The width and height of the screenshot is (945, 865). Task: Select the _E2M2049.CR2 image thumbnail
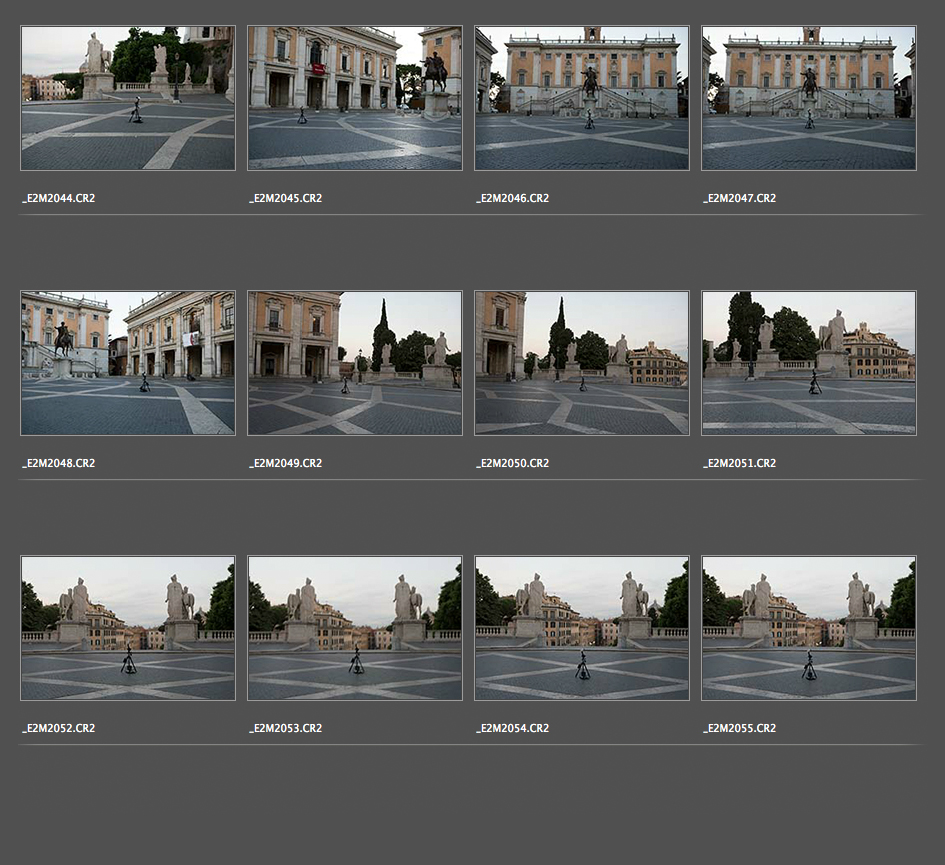coord(355,363)
